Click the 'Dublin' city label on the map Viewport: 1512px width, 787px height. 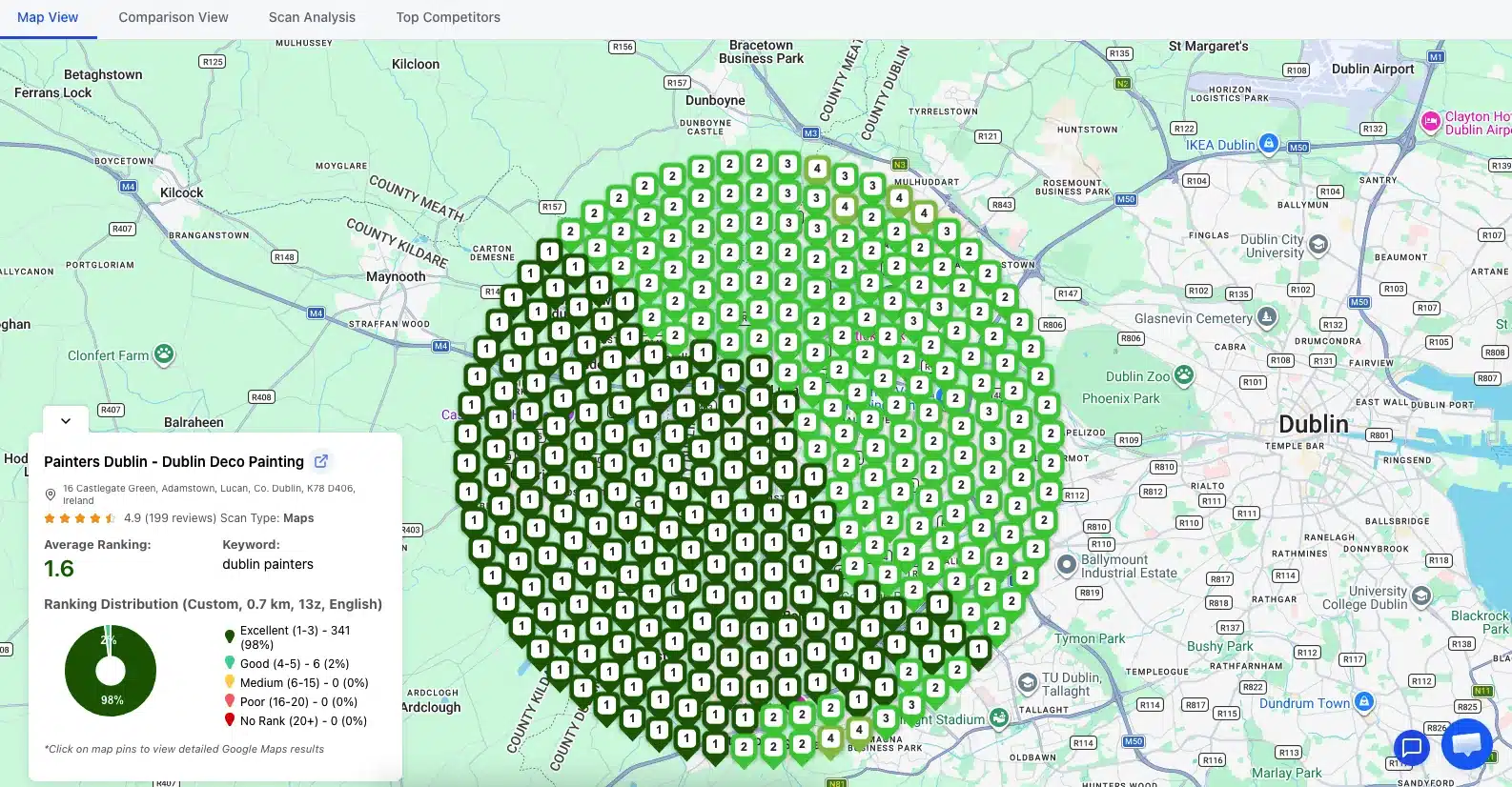click(1313, 424)
